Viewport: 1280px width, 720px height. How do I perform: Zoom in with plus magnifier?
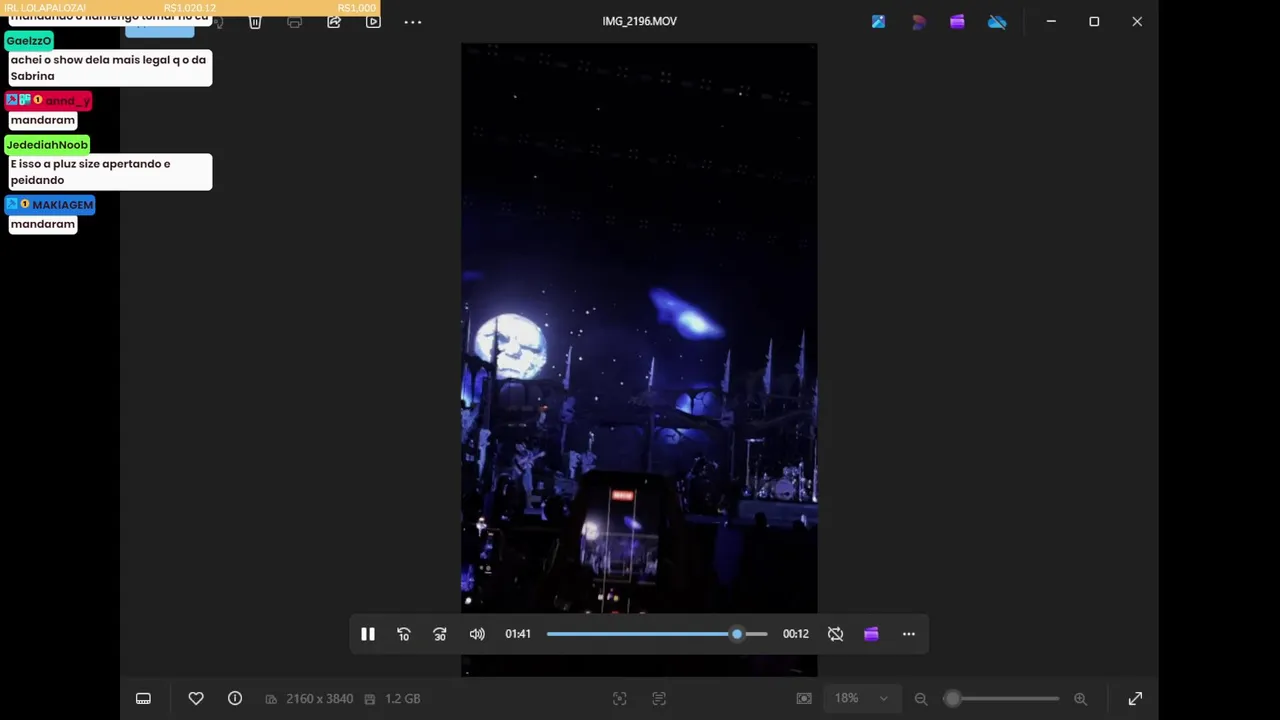(1080, 699)
